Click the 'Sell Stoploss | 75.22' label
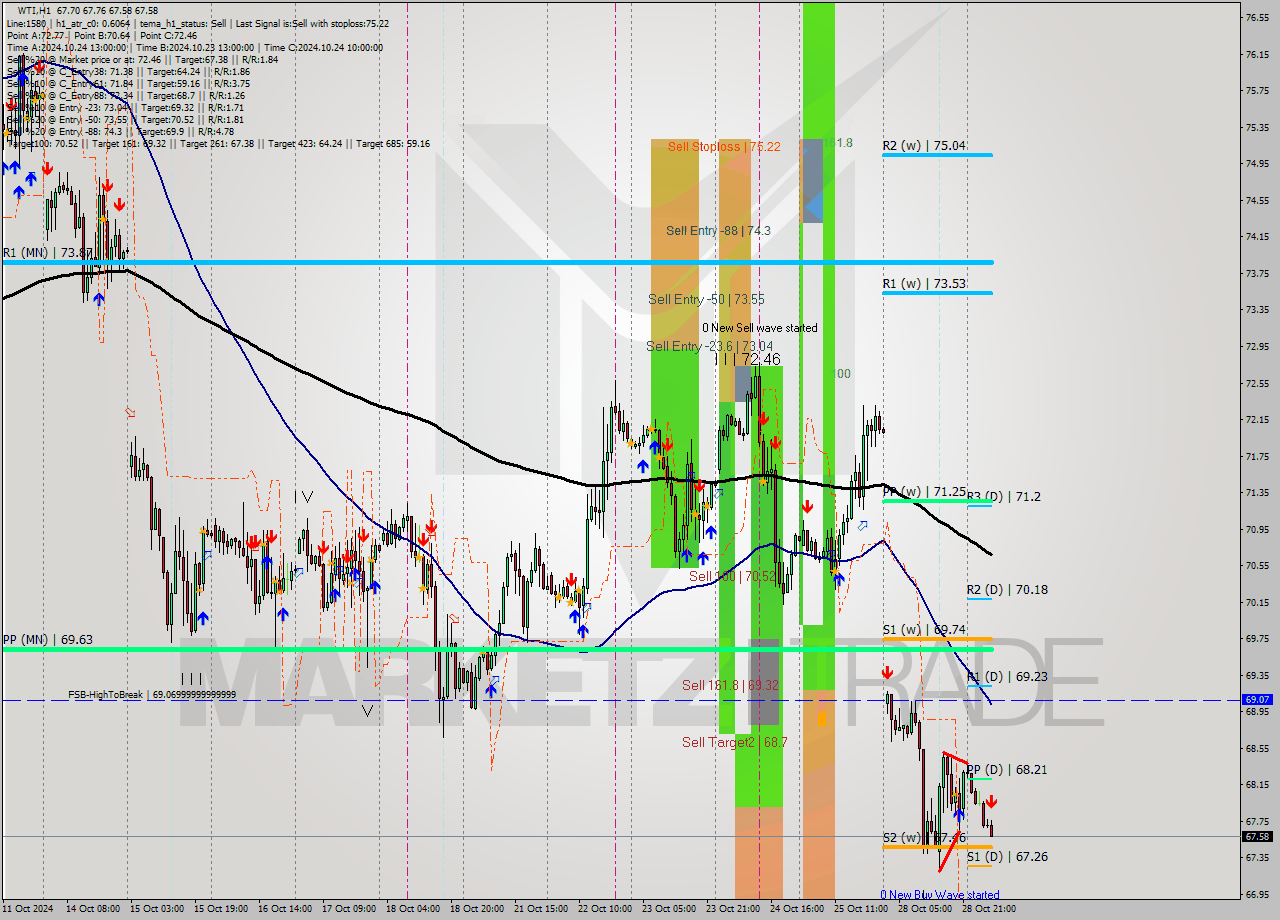1280x920 pixels. (x=724, y=146)
